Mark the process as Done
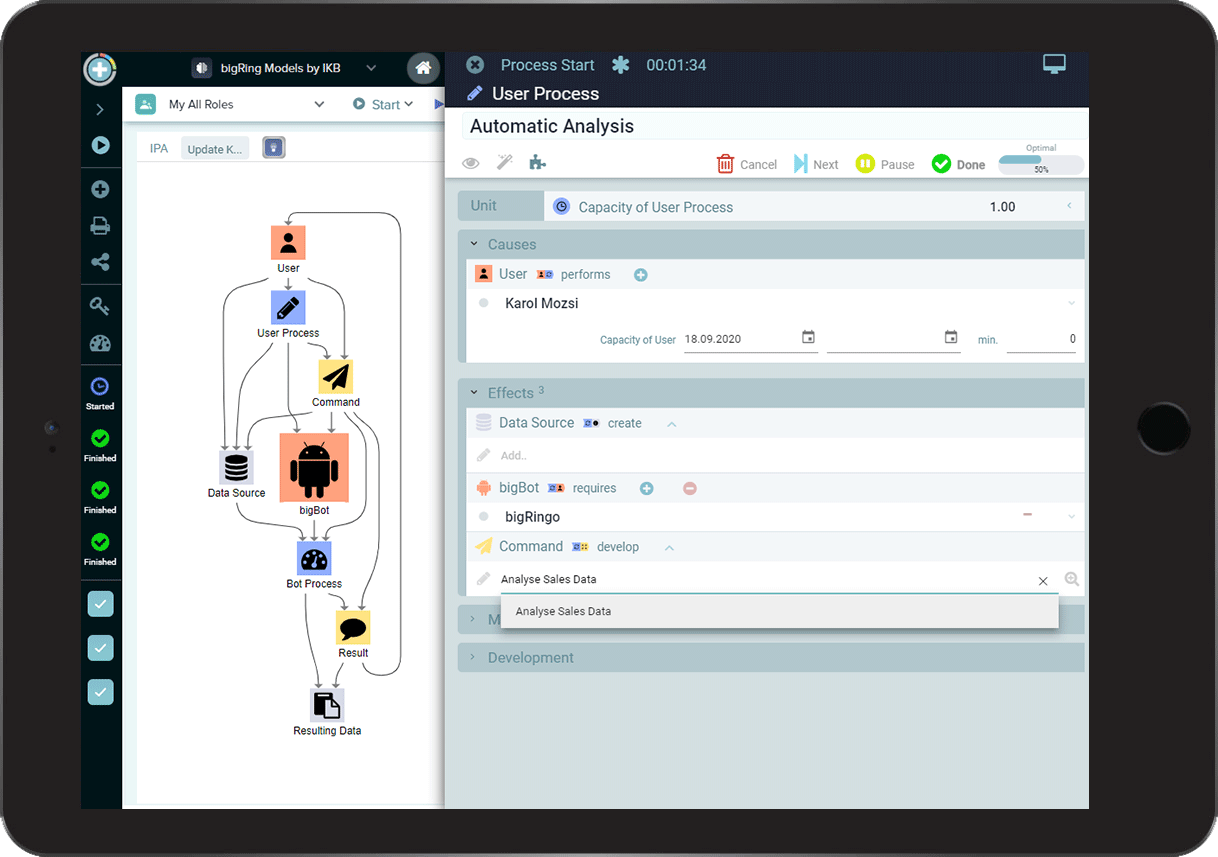 (958, 164)
